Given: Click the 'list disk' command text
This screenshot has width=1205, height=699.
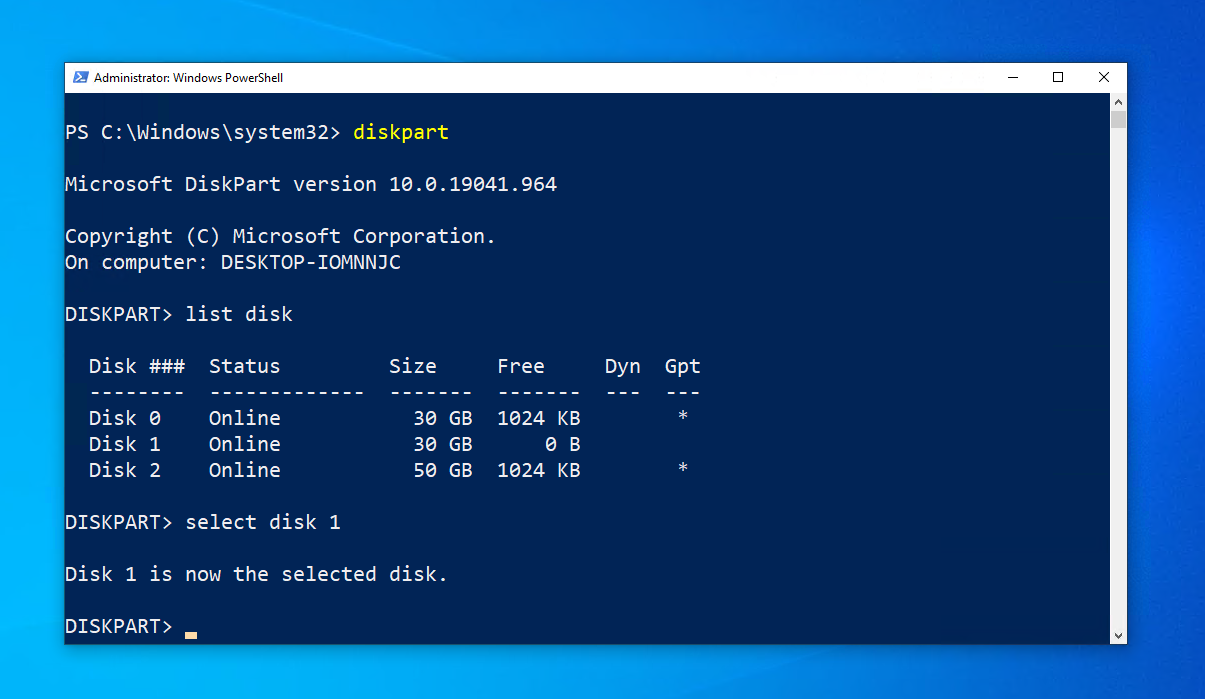Looking at the screenshot, I should point(239,314).
